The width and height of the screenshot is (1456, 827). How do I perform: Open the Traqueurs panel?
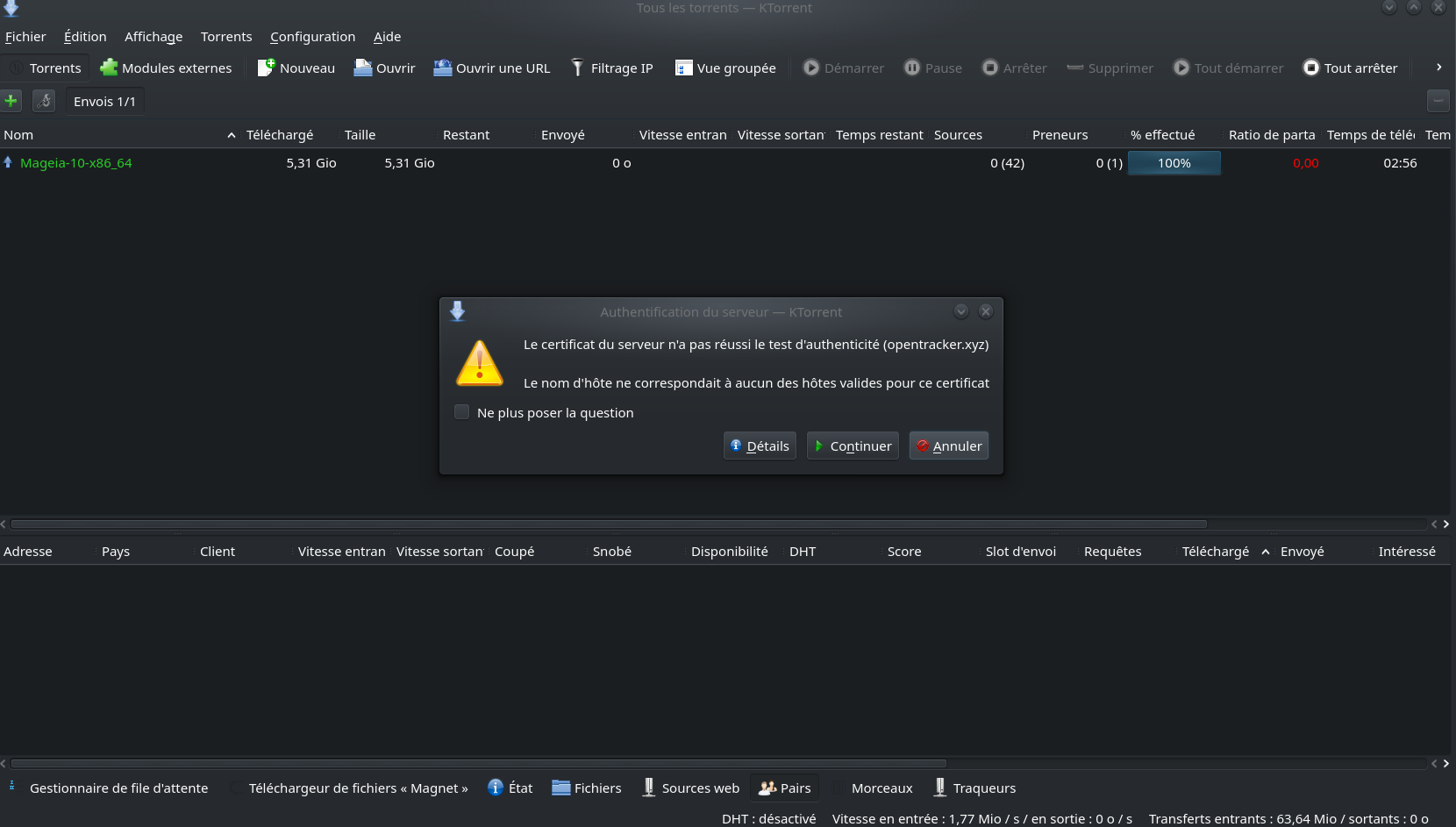pyautogui.click(x=974, y=788)
